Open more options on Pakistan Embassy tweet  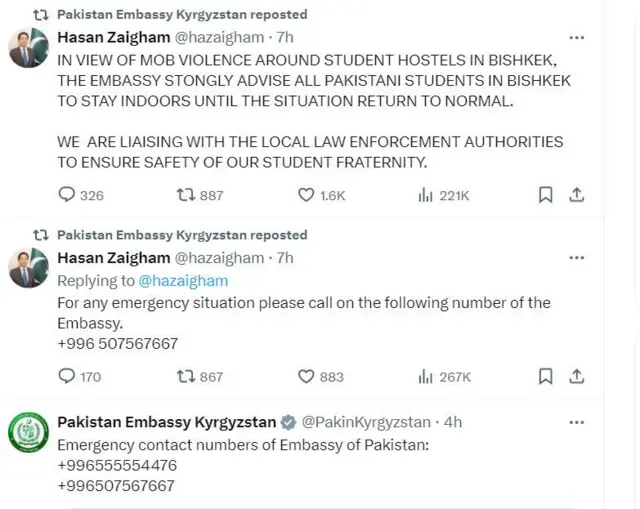click(x=576, y=423)
